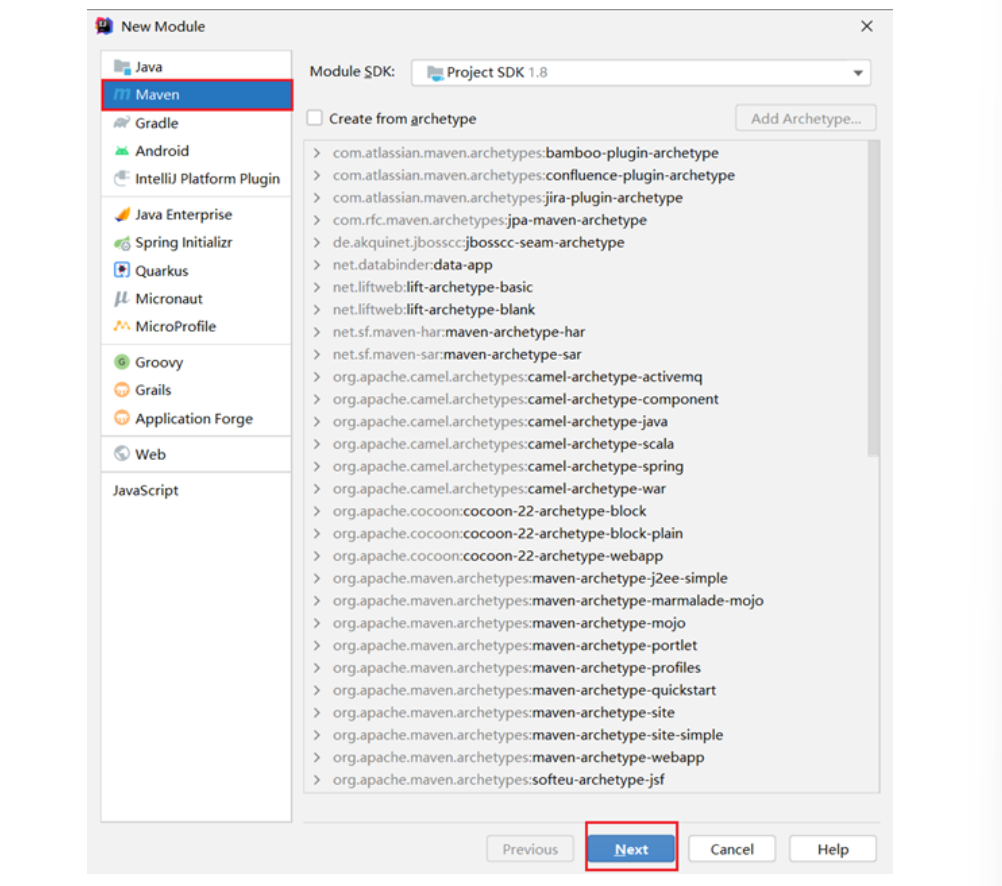
Task: Select camel-archetype-activemq entry
Action: coord(518,377)
